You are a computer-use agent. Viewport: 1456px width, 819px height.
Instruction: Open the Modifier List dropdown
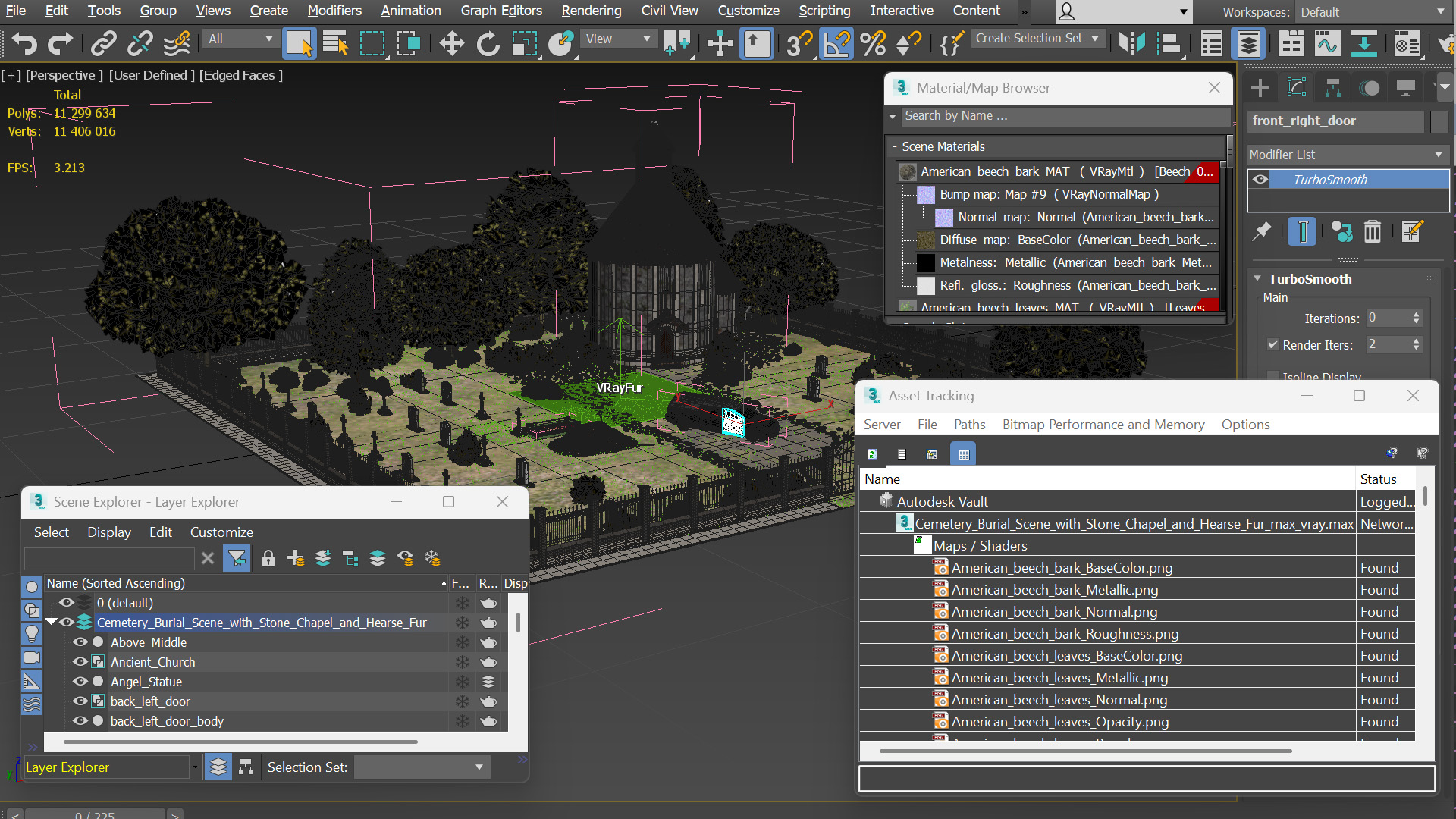[1347, 155]
